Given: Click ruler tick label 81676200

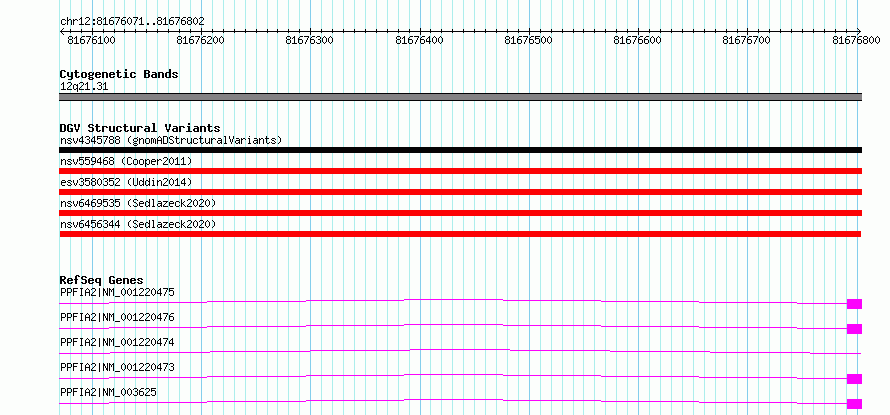Looking at the screenshot, I should [200, 40].
